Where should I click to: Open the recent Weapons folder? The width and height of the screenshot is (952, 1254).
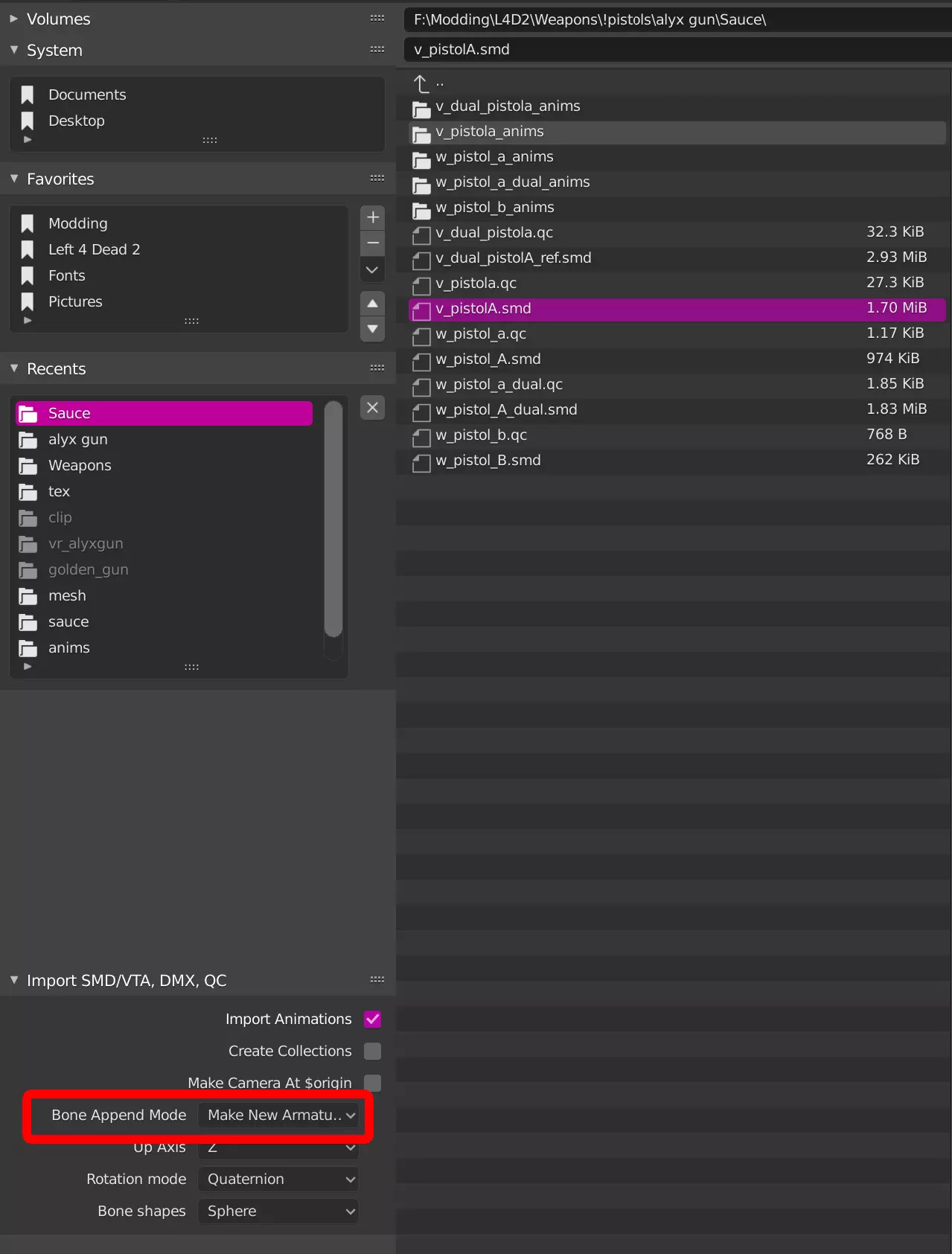pyautogui.click(x=80, y=465)
